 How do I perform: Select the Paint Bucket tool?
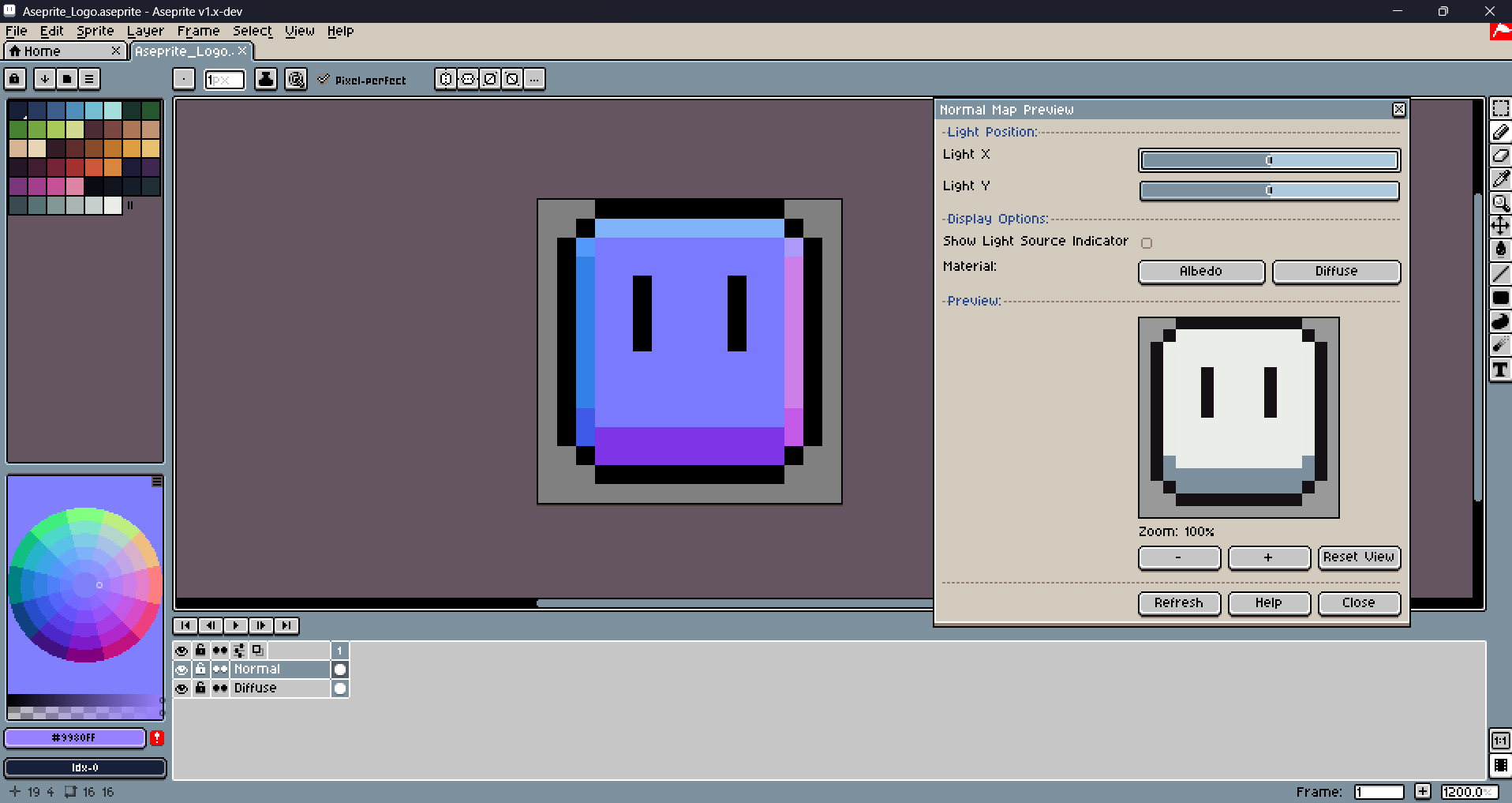click(1500, 250)
